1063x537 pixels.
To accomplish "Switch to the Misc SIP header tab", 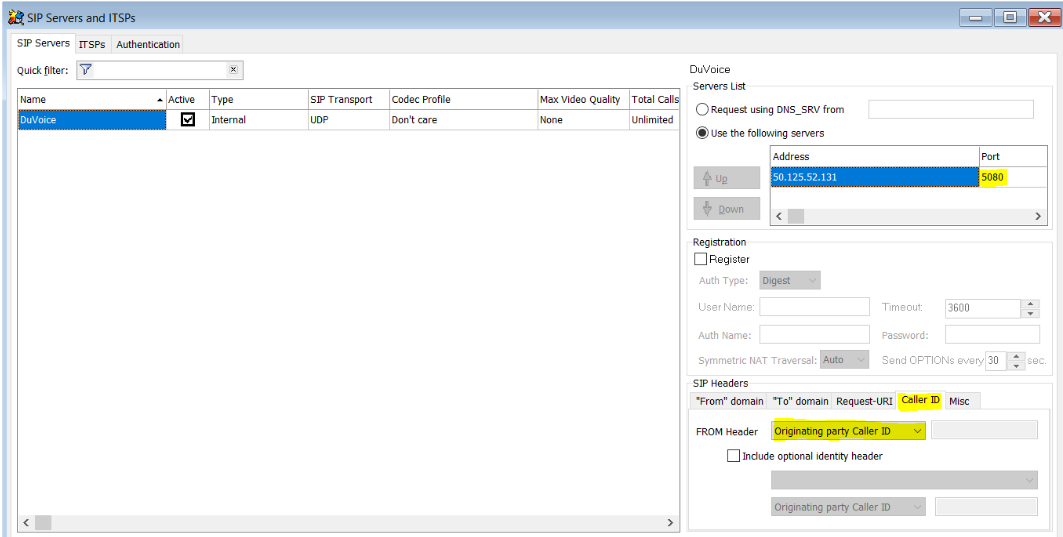I will coord(959,401).
